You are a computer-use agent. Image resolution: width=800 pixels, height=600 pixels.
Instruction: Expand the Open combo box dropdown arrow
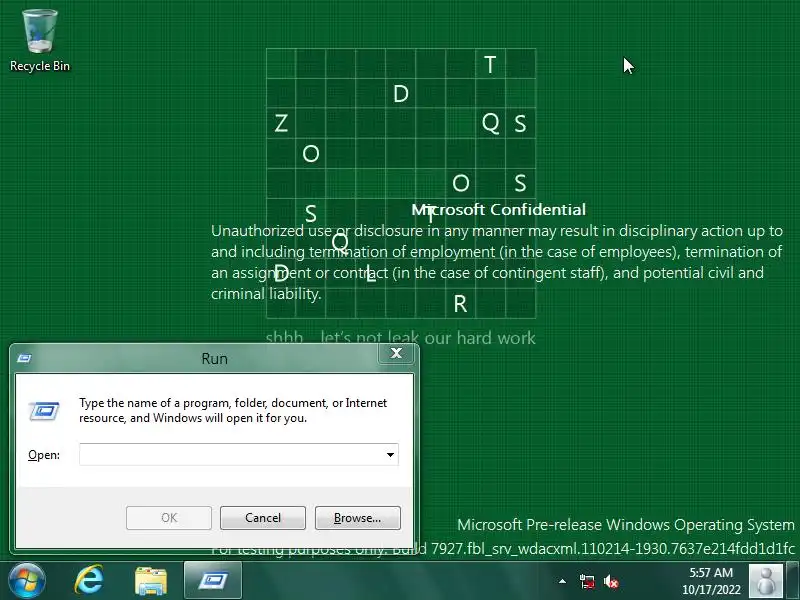[390, 455]
